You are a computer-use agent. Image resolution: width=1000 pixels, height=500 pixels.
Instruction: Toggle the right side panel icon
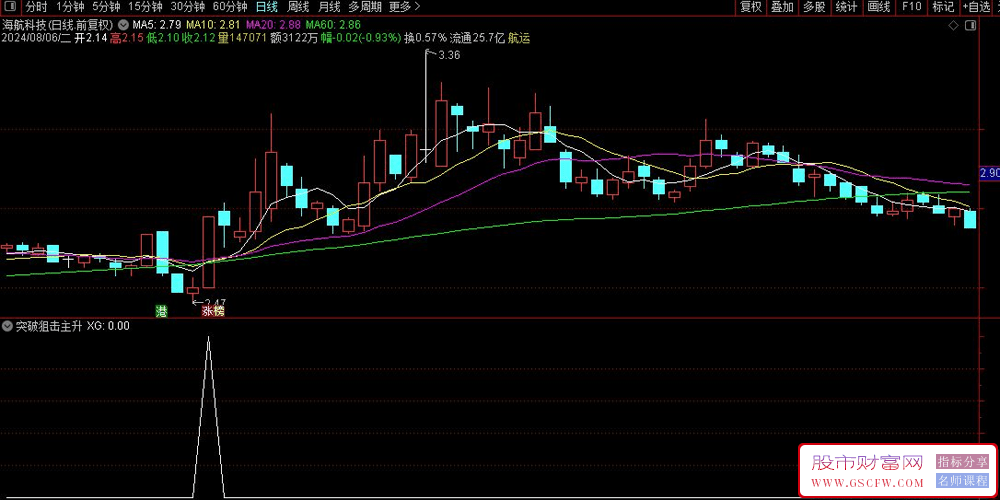tap(971, 26)
